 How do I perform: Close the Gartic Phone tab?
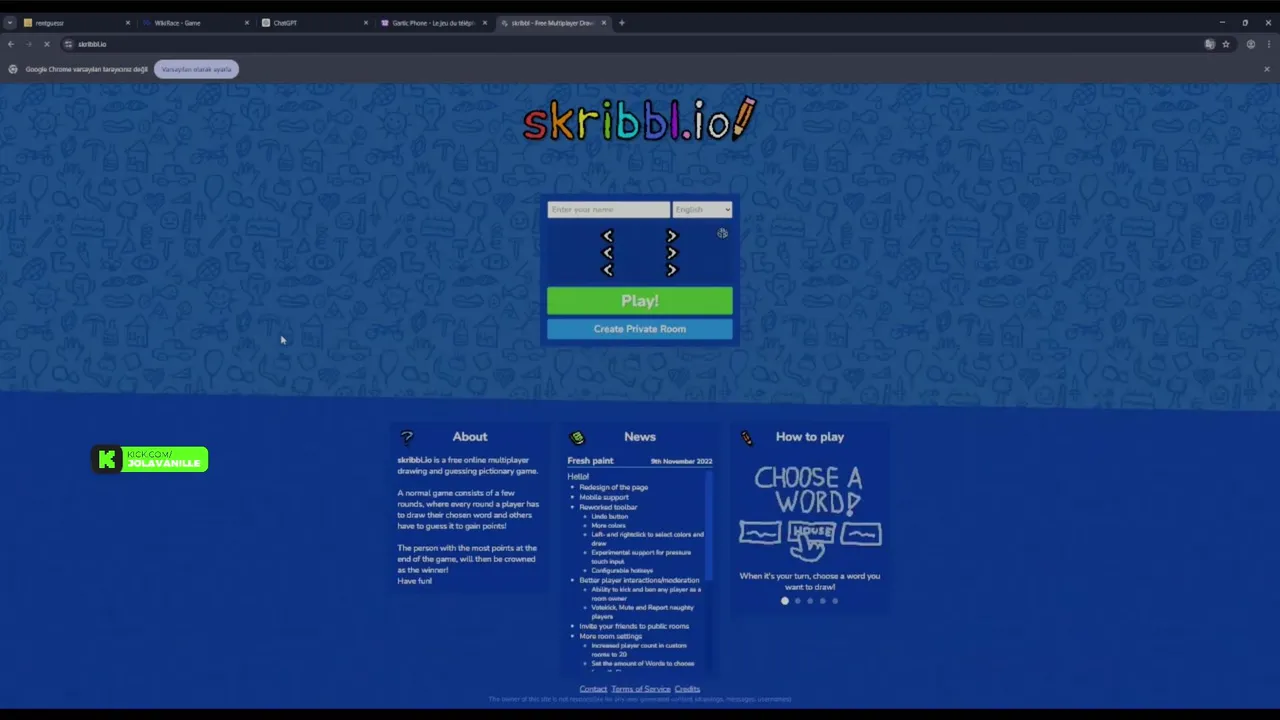(x=485, y=23)
